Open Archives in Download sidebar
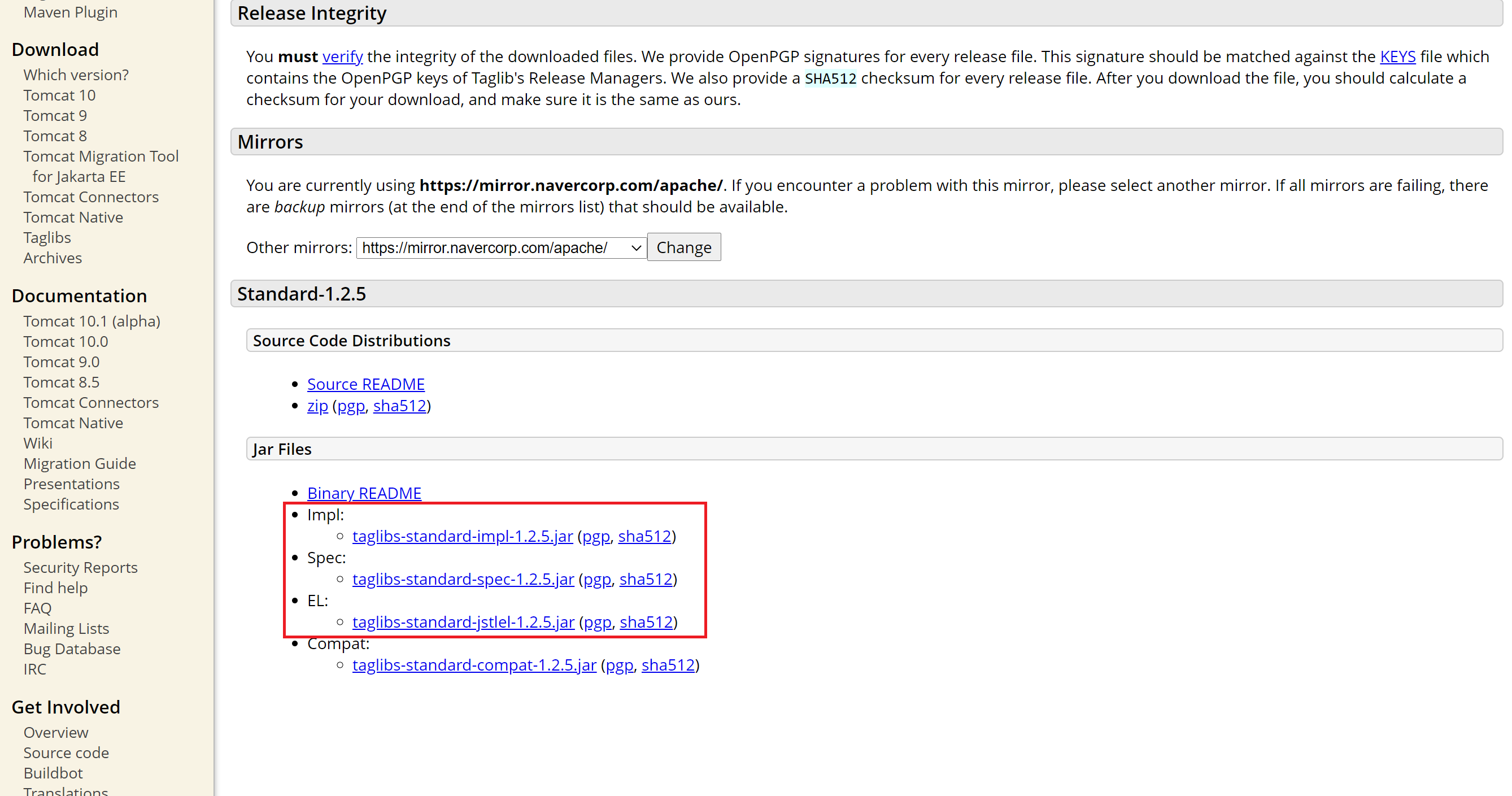The height and width of the screenshot is (796, 1512). 52,258
